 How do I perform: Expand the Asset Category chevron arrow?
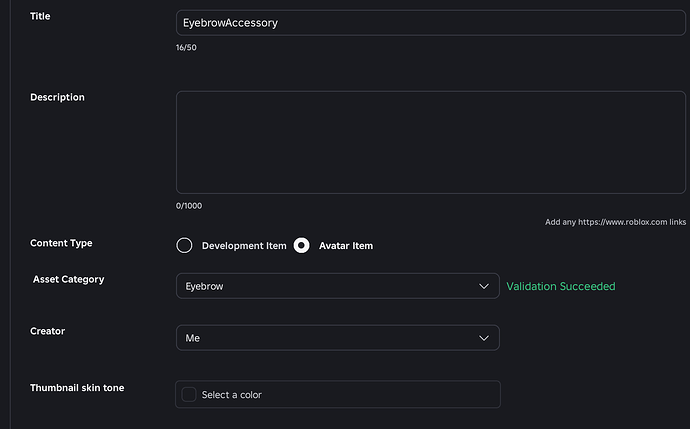[484, 286]
